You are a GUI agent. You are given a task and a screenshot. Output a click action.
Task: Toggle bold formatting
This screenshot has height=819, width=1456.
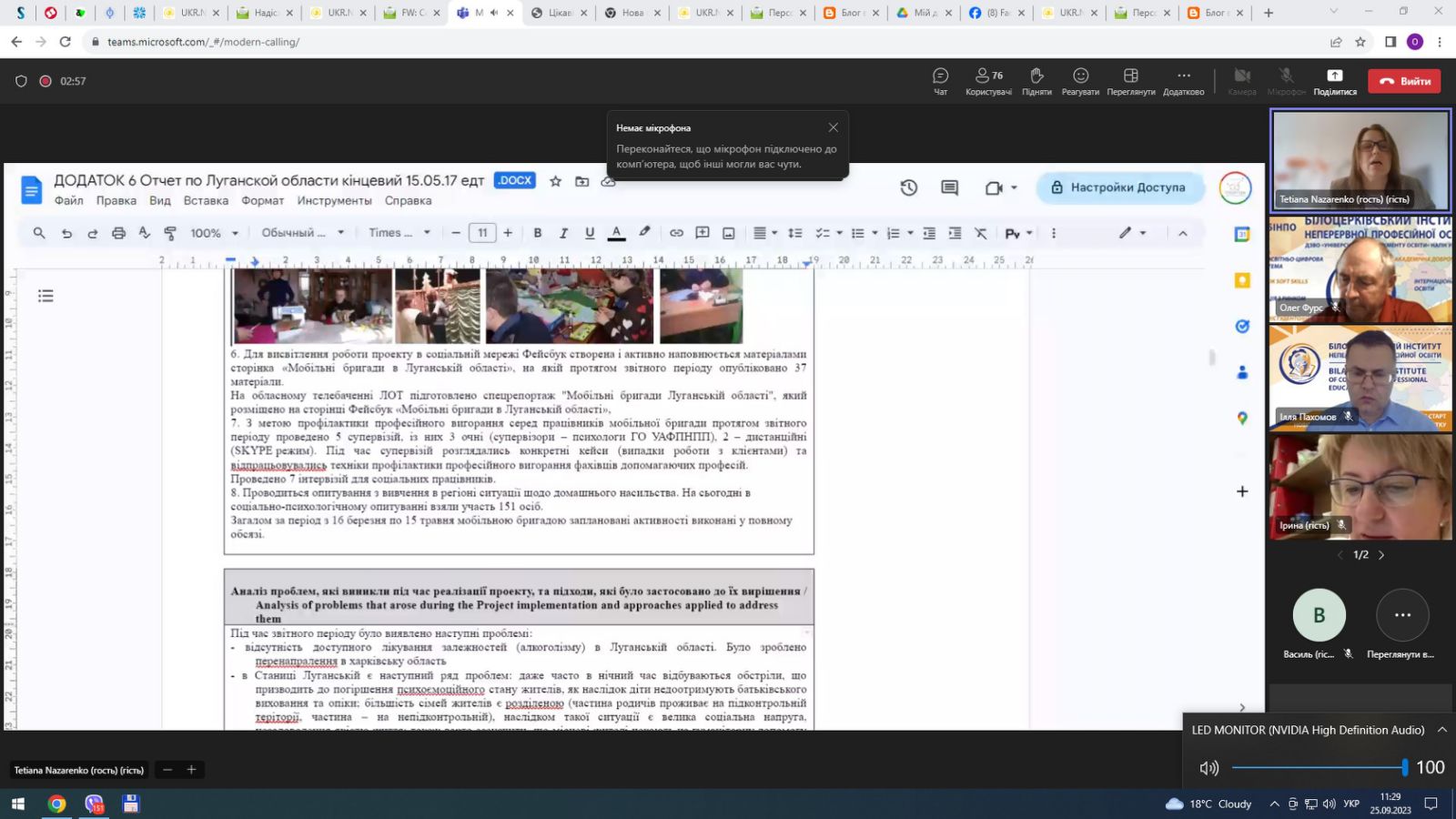(538, 233)
